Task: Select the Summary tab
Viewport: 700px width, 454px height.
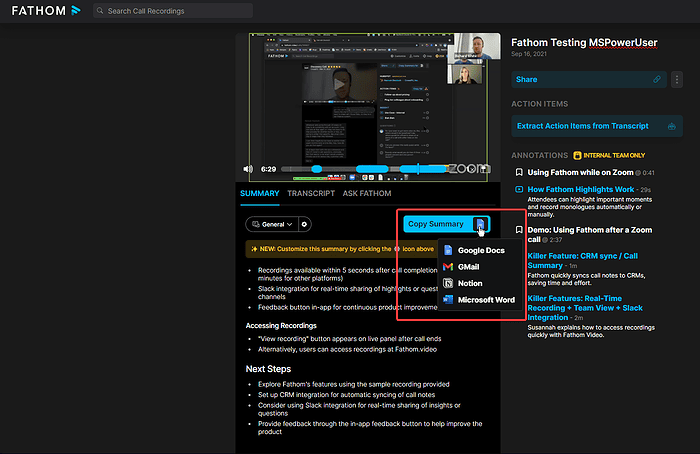Action: click(260, 193)
